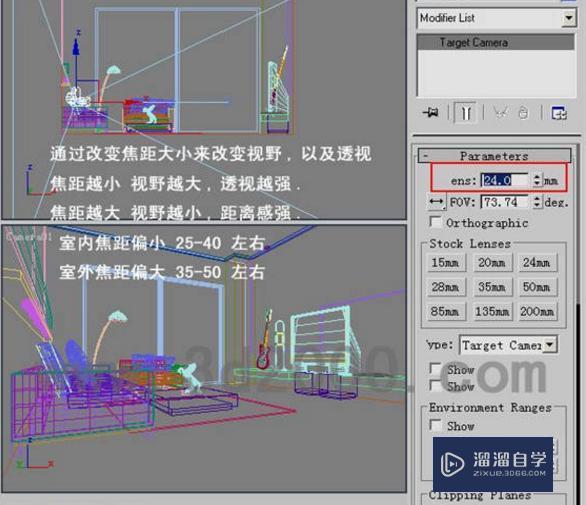Click FOV direction arrow flyout
This screenshot has height=505, width=586.
436,202
